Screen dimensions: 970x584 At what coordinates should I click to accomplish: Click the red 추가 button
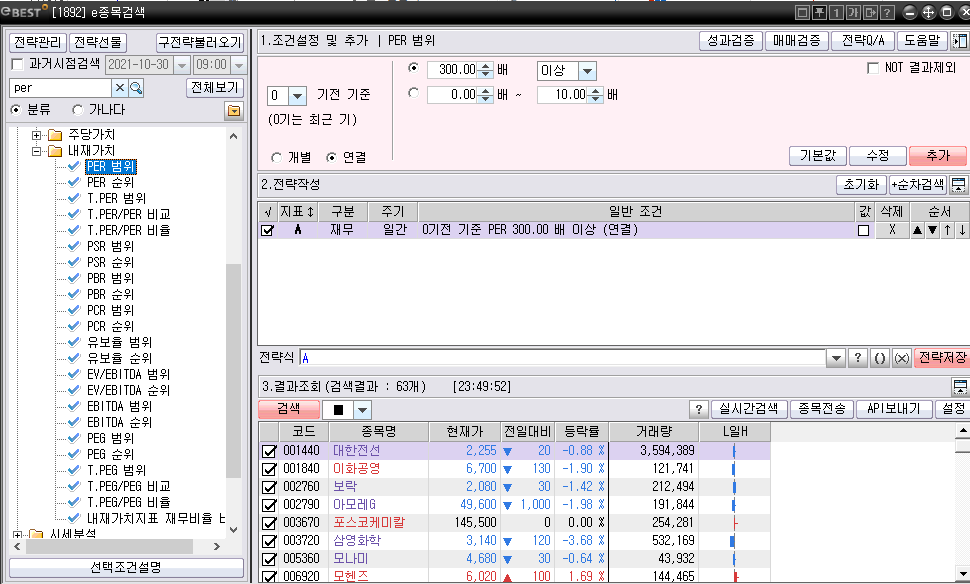pyautogui.click(x=938, y=155)
